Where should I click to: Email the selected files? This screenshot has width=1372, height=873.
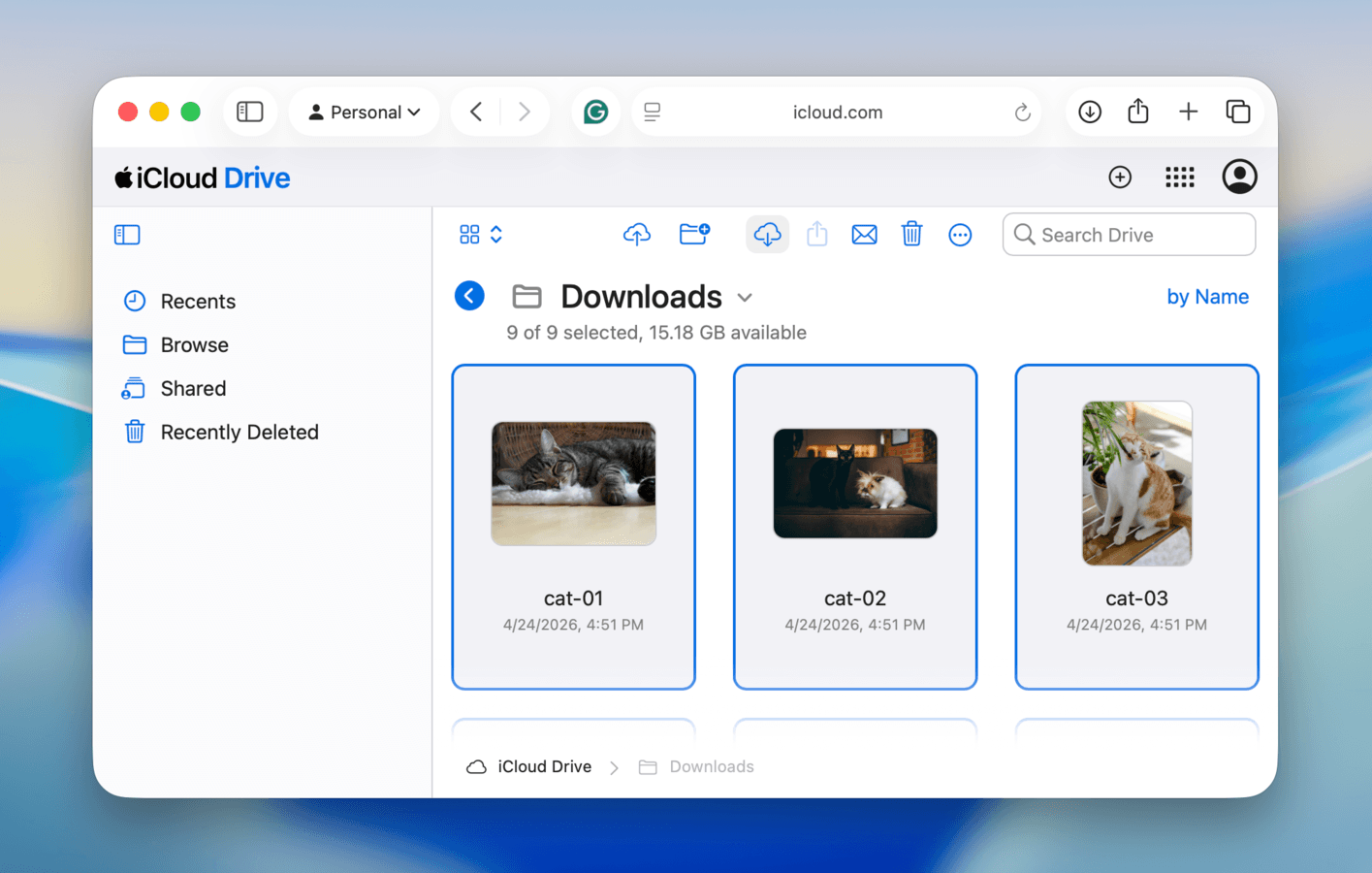[x=864, y=235]
